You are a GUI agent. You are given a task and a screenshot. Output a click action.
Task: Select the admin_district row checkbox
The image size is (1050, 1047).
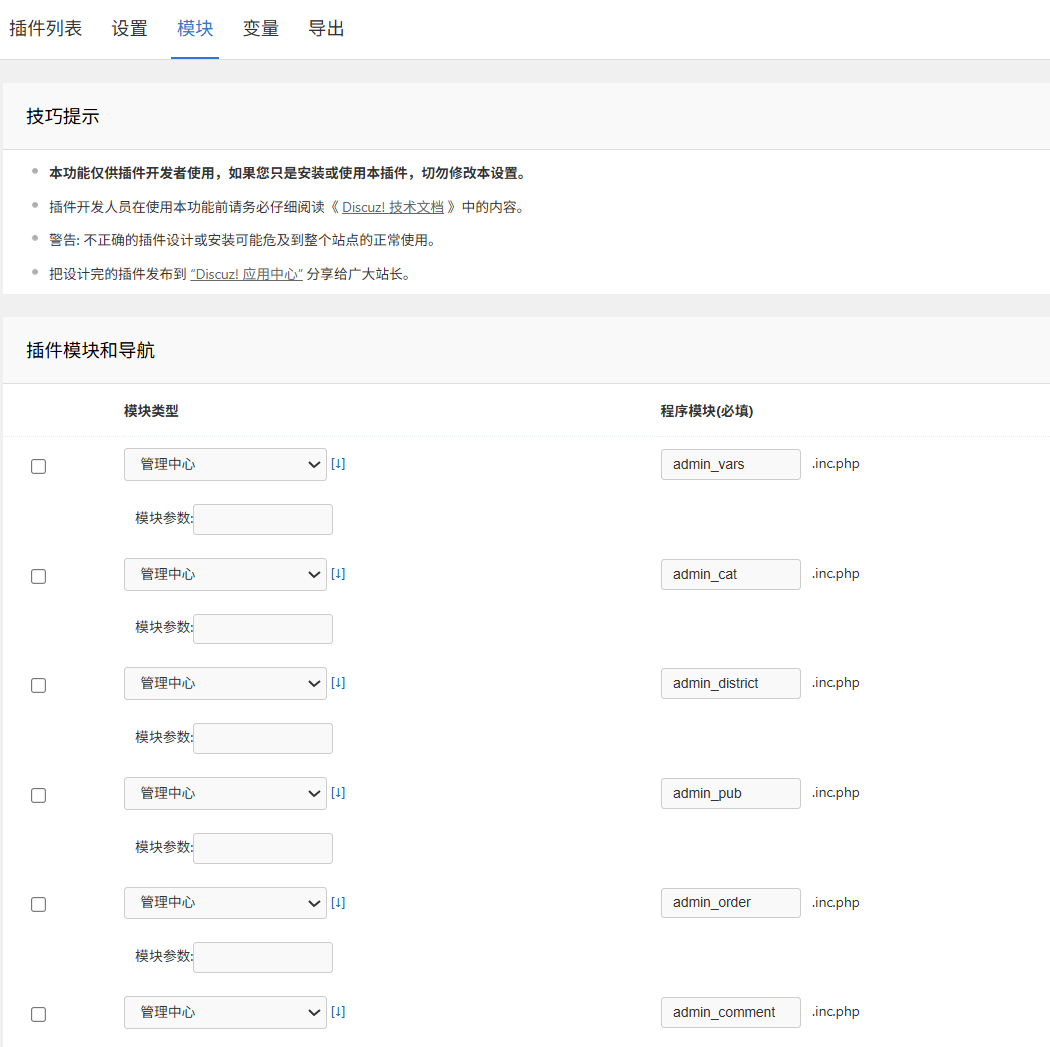[39, 686]
